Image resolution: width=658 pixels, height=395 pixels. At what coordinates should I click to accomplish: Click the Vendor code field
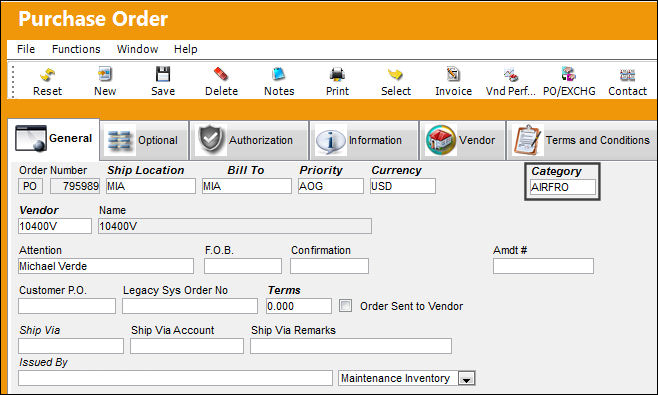click(55, 226)
